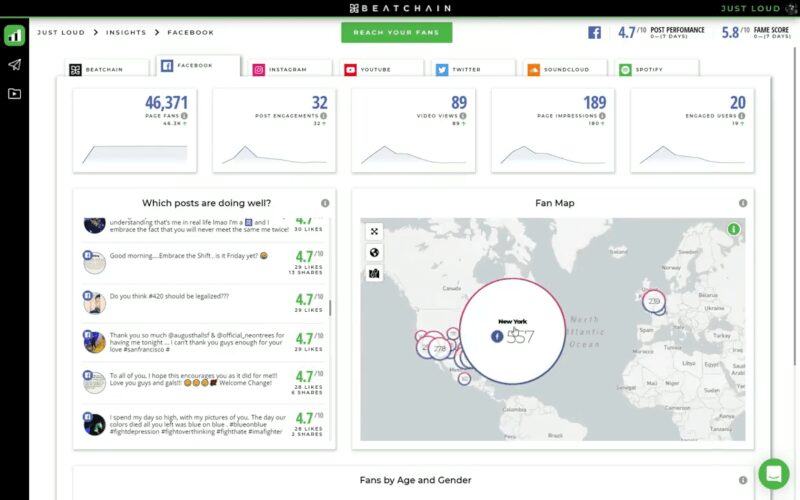Click avatar of '#420 should be legalized' post
800x500 pixels.
pyautogui.click(x=94, y=303)
